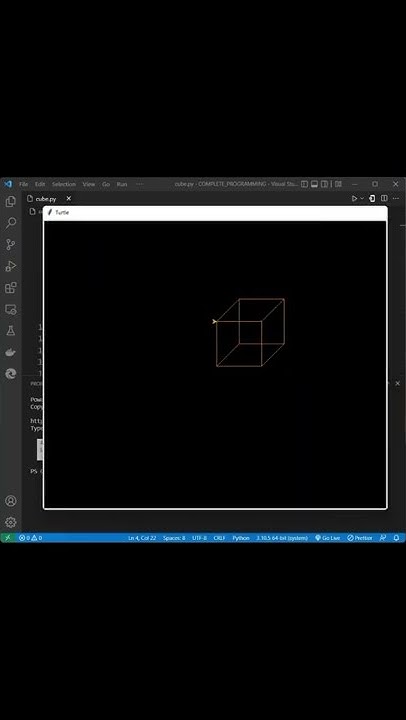Open Customize Layout options
This screenshot has height=720, width=406.
point(338,184)
